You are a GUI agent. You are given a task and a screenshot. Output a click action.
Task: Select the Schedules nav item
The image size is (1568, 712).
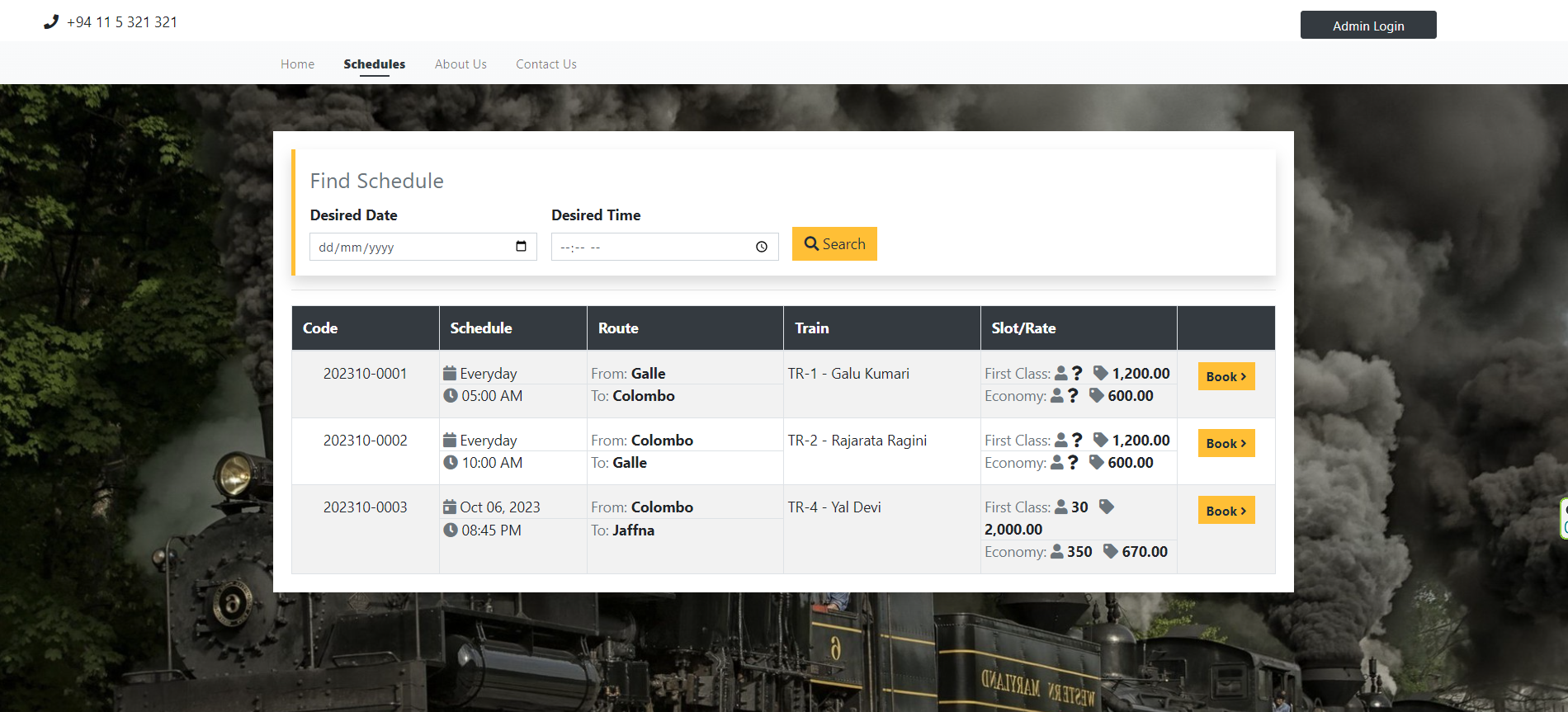(x=375, y=64)
